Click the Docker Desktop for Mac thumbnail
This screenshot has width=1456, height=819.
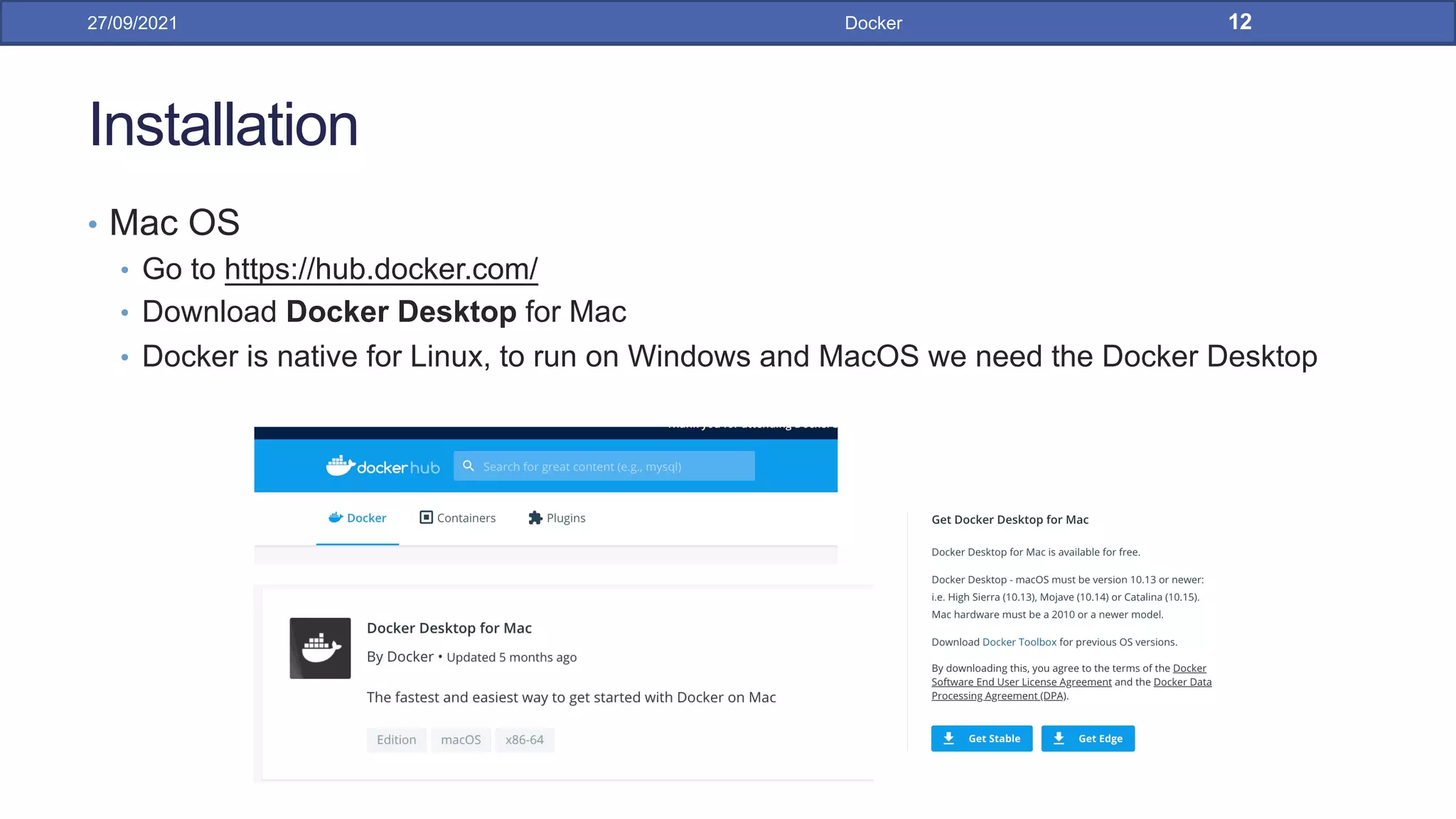pos(320,648)
